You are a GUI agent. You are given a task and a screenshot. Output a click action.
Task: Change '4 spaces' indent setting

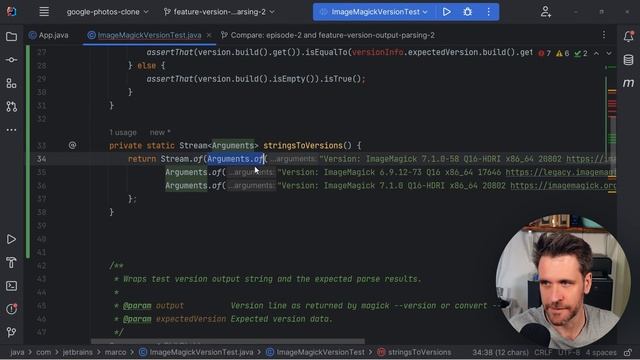[601, 352]
